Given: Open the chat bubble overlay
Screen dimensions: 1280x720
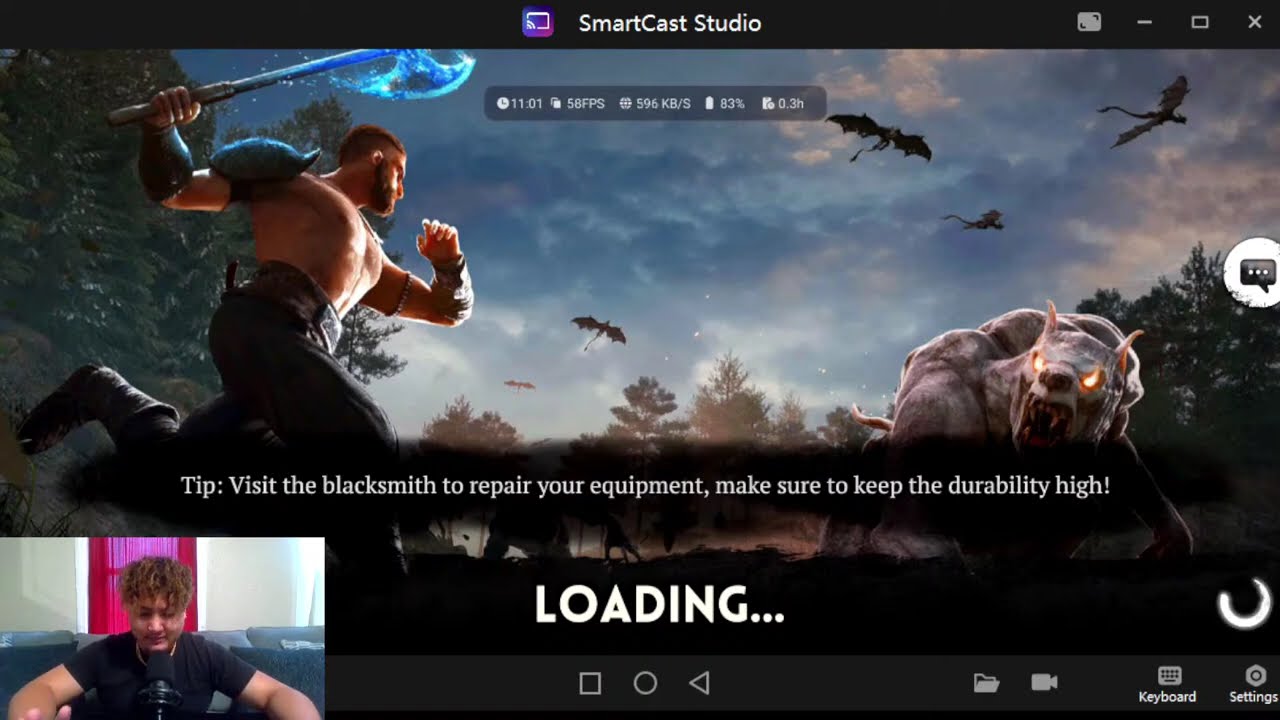Looking at the screenshot, I should [1256, 272].
